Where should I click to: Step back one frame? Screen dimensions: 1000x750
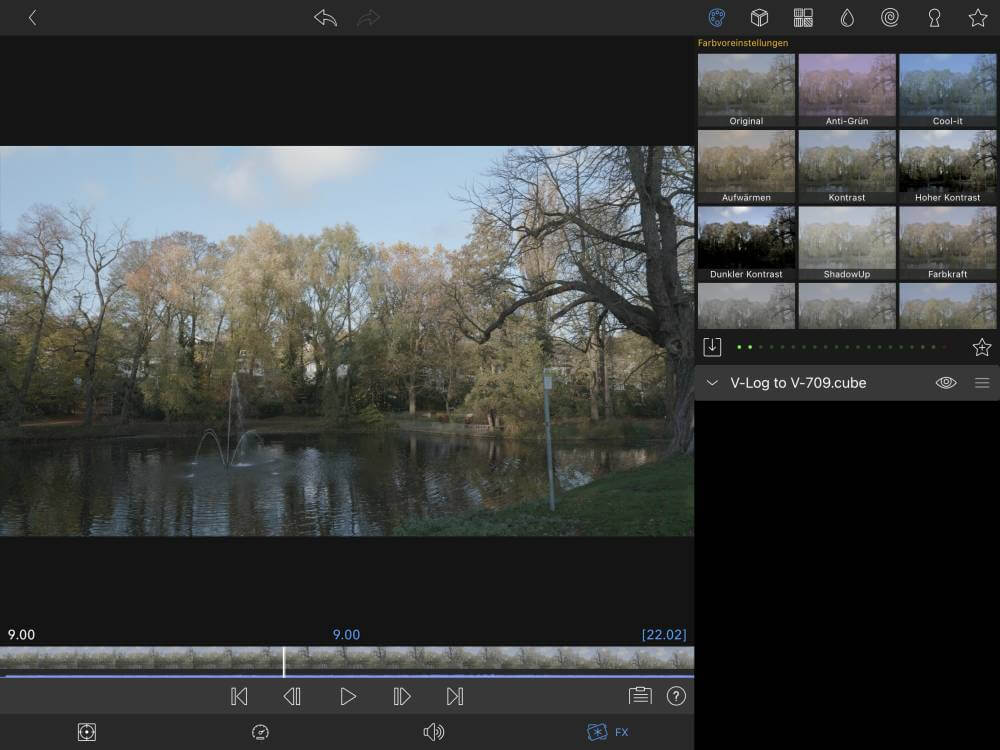click(x=292, y=696)
